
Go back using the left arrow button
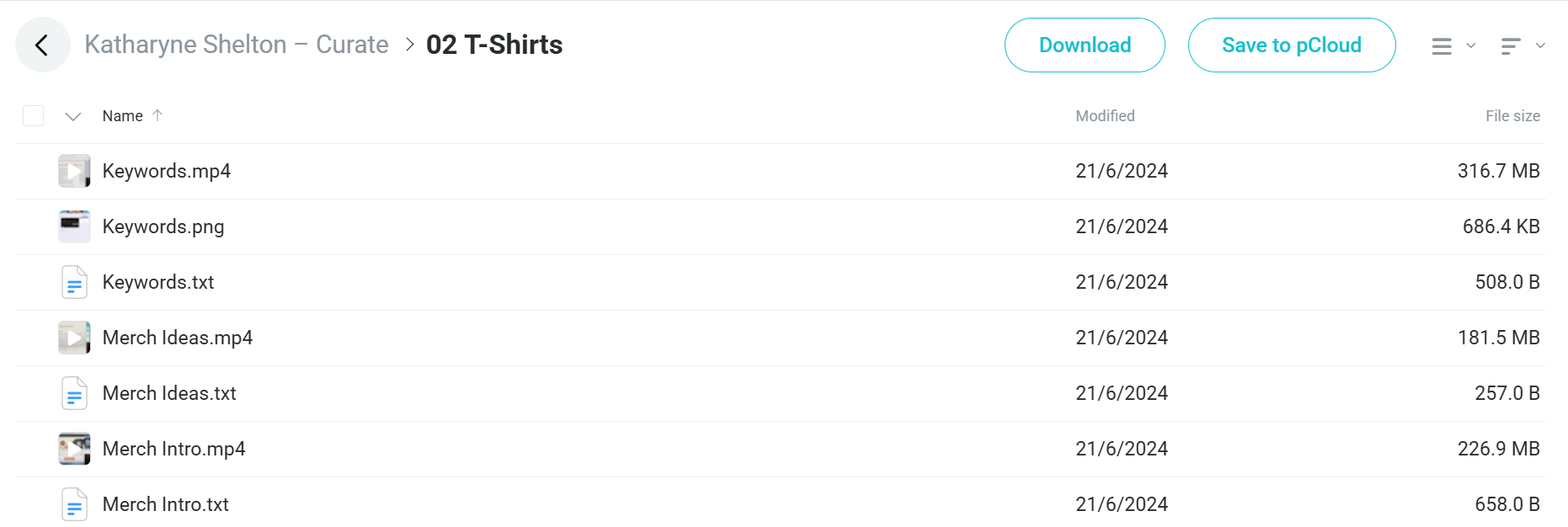pyautogui.click(x=42, y=45)
